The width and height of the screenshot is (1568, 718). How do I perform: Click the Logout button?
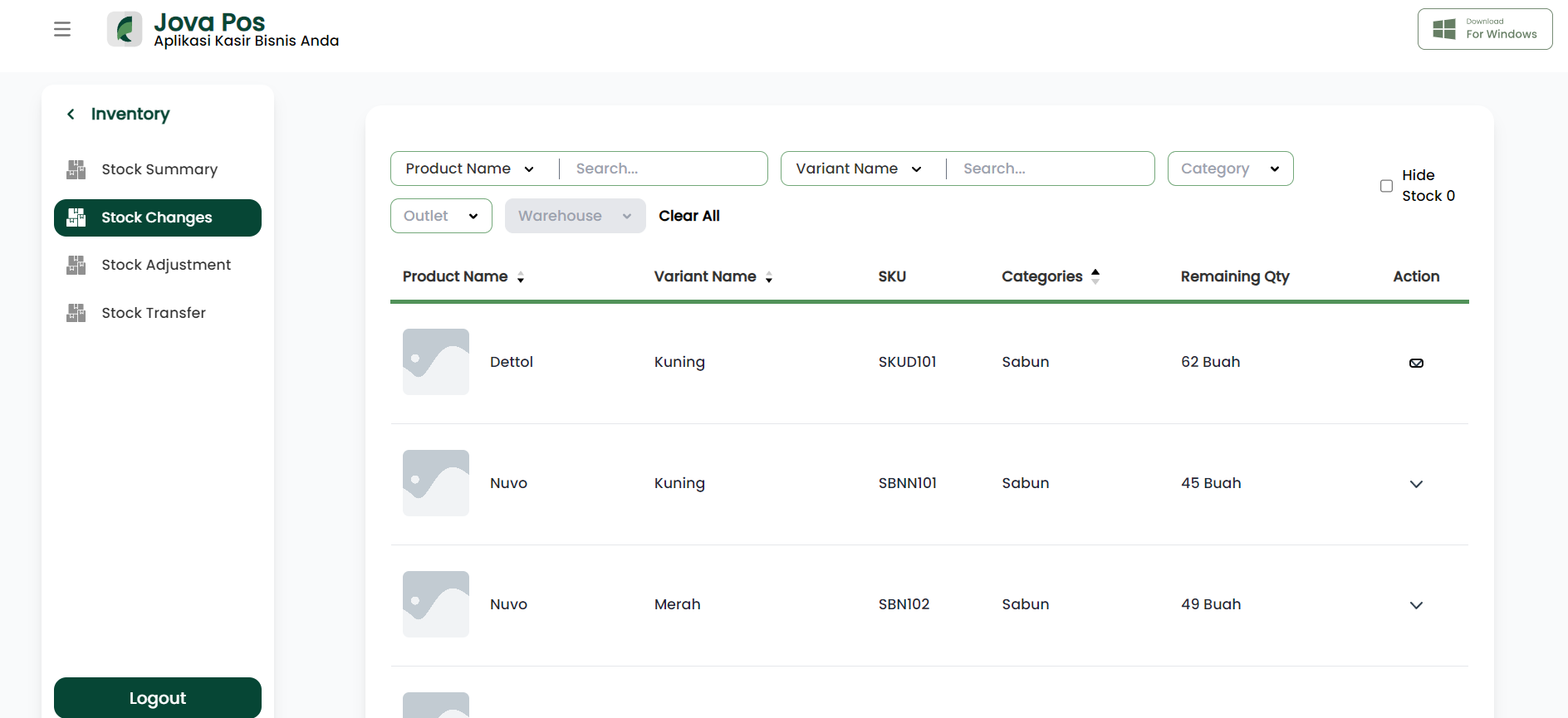coord(158,698)
